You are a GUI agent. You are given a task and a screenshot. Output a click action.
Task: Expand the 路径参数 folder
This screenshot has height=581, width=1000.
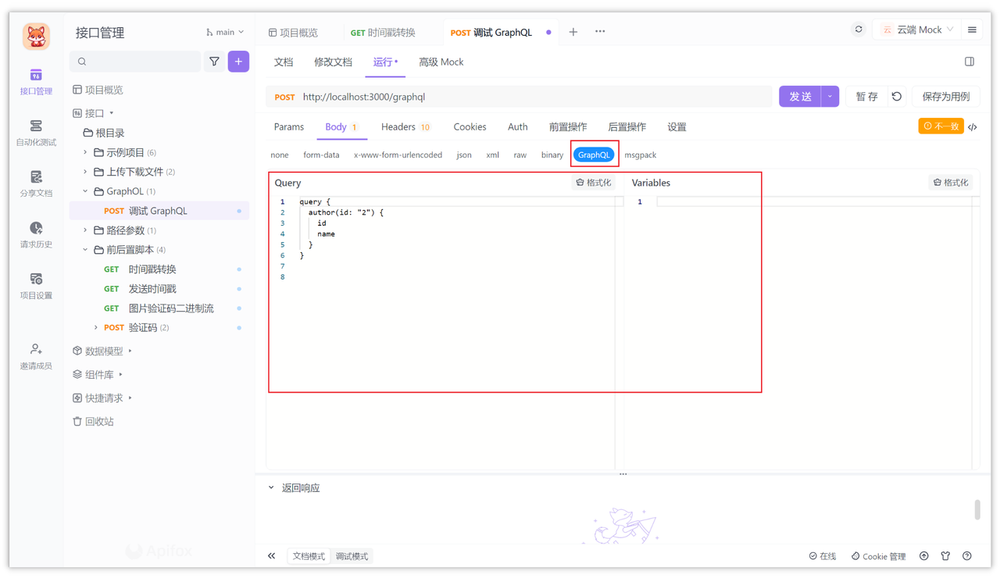pos(85,230)
